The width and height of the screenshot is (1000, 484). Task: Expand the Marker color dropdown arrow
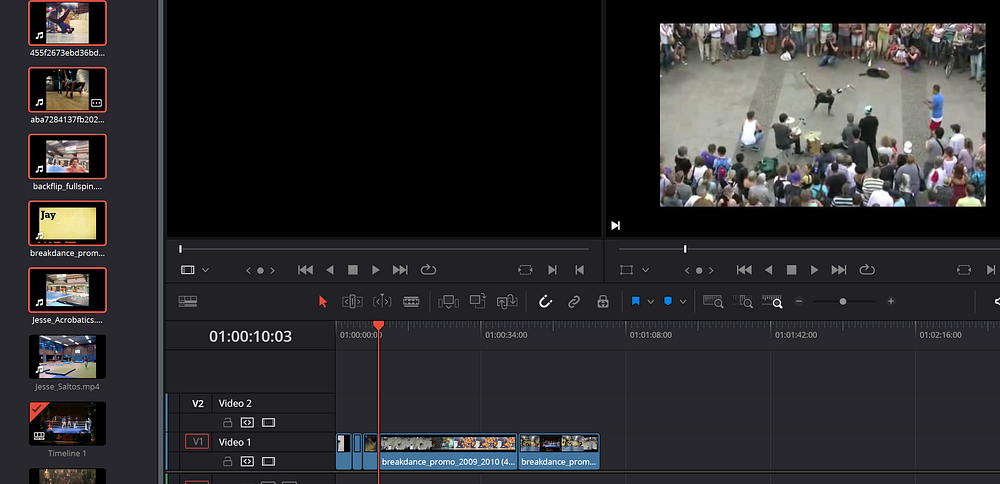click(683, 301)
